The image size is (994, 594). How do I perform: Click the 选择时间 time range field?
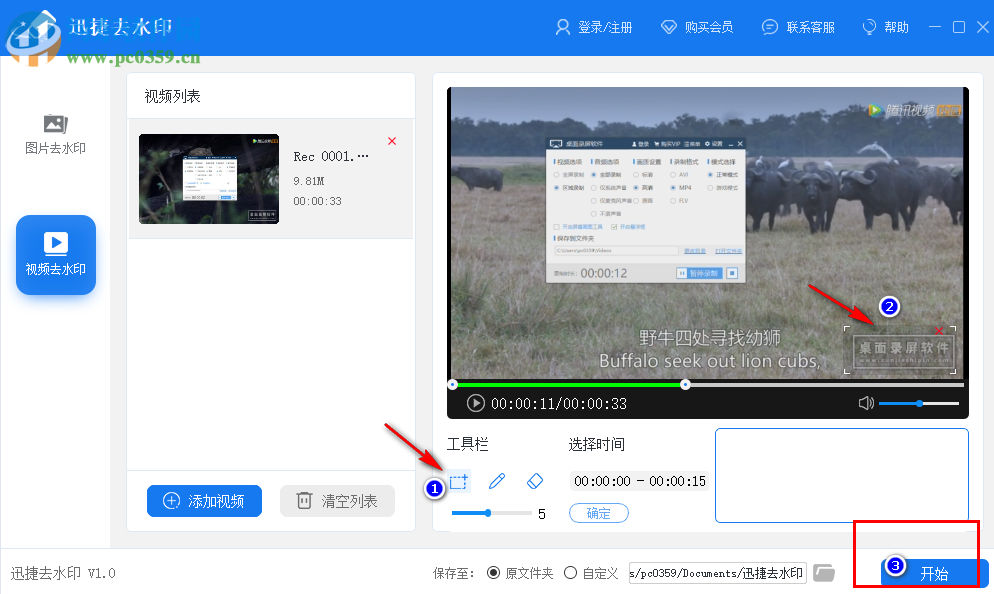(639, 481)
